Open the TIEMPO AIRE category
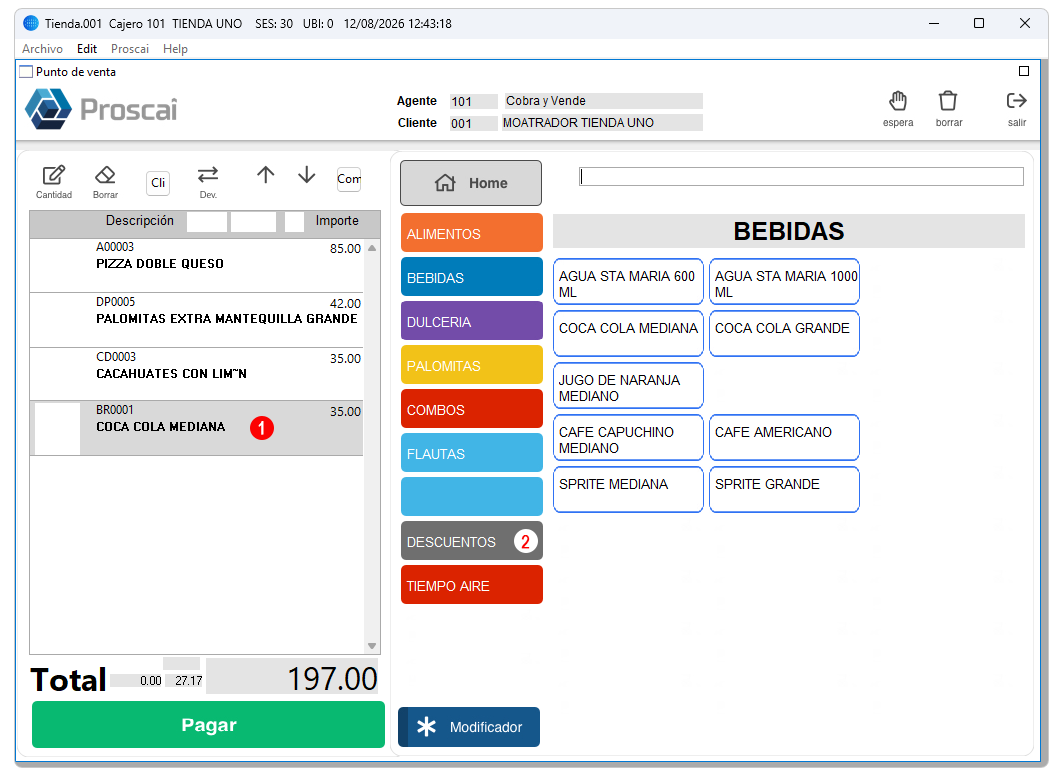Image resolution: width=1060 pixels, height=777 pixels. 471,584
